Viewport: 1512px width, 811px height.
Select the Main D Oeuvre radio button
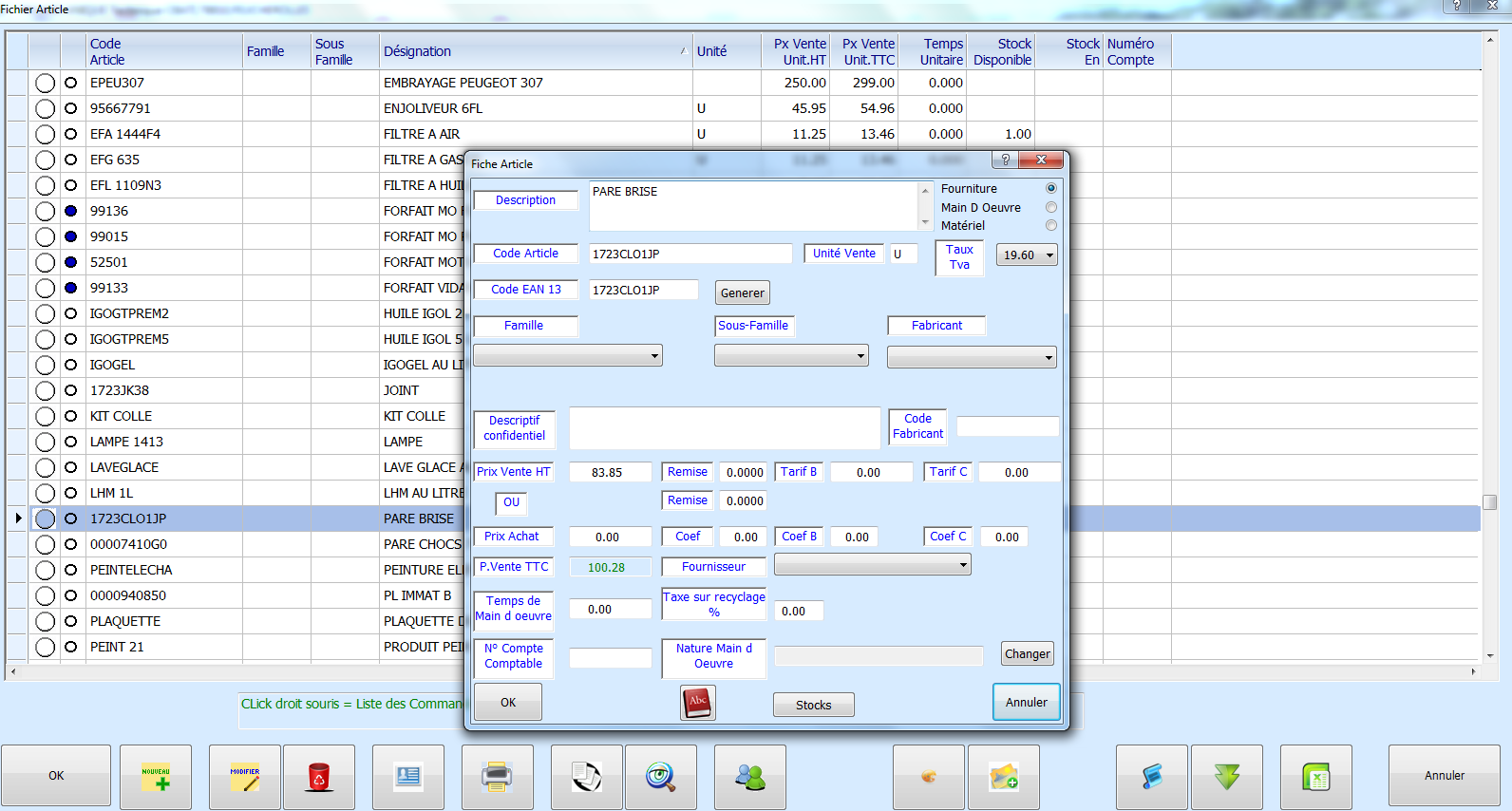pos(1050,207)
